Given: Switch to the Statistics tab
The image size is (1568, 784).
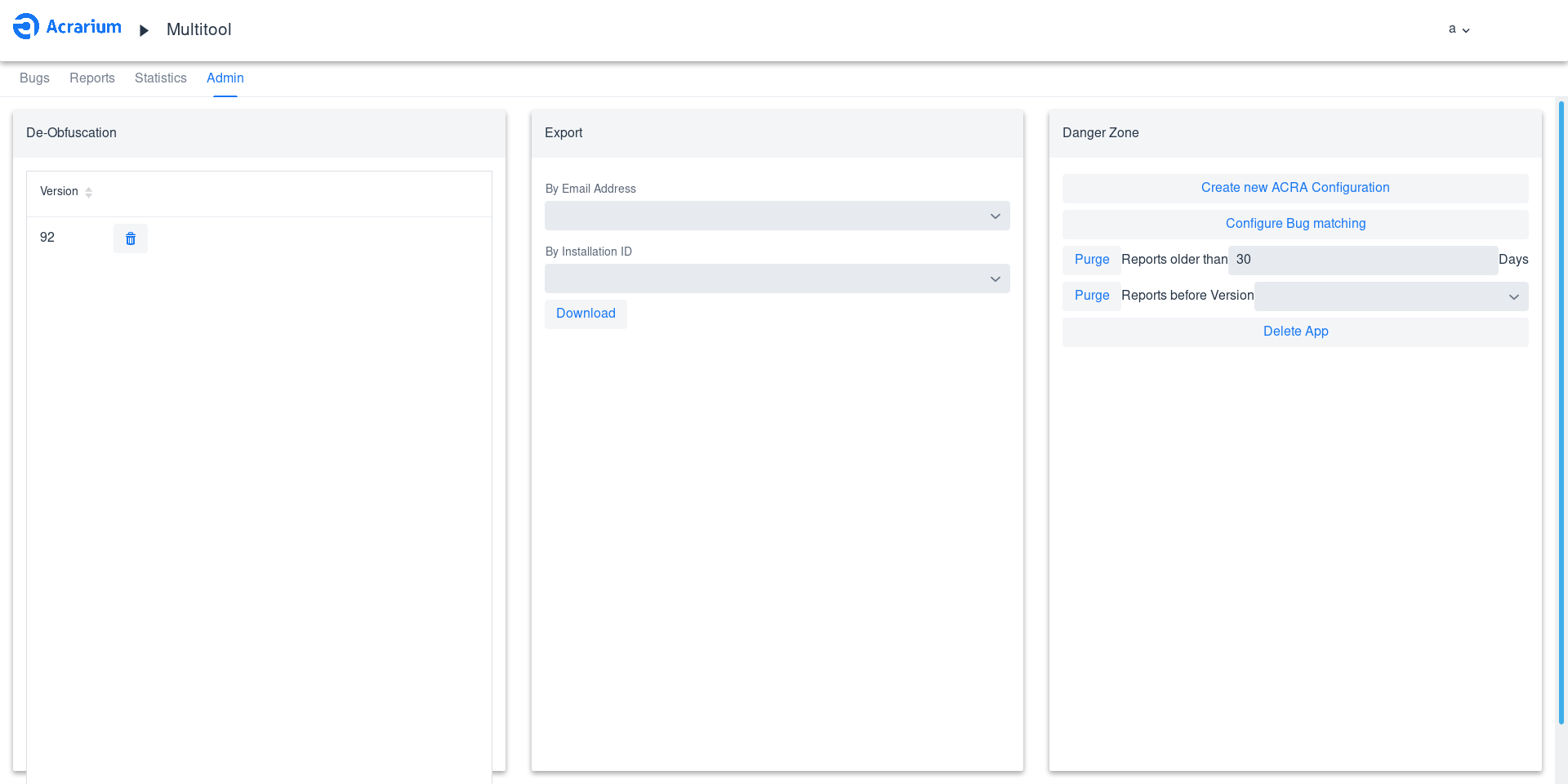Looking at the screenshot, I should 161,78.
